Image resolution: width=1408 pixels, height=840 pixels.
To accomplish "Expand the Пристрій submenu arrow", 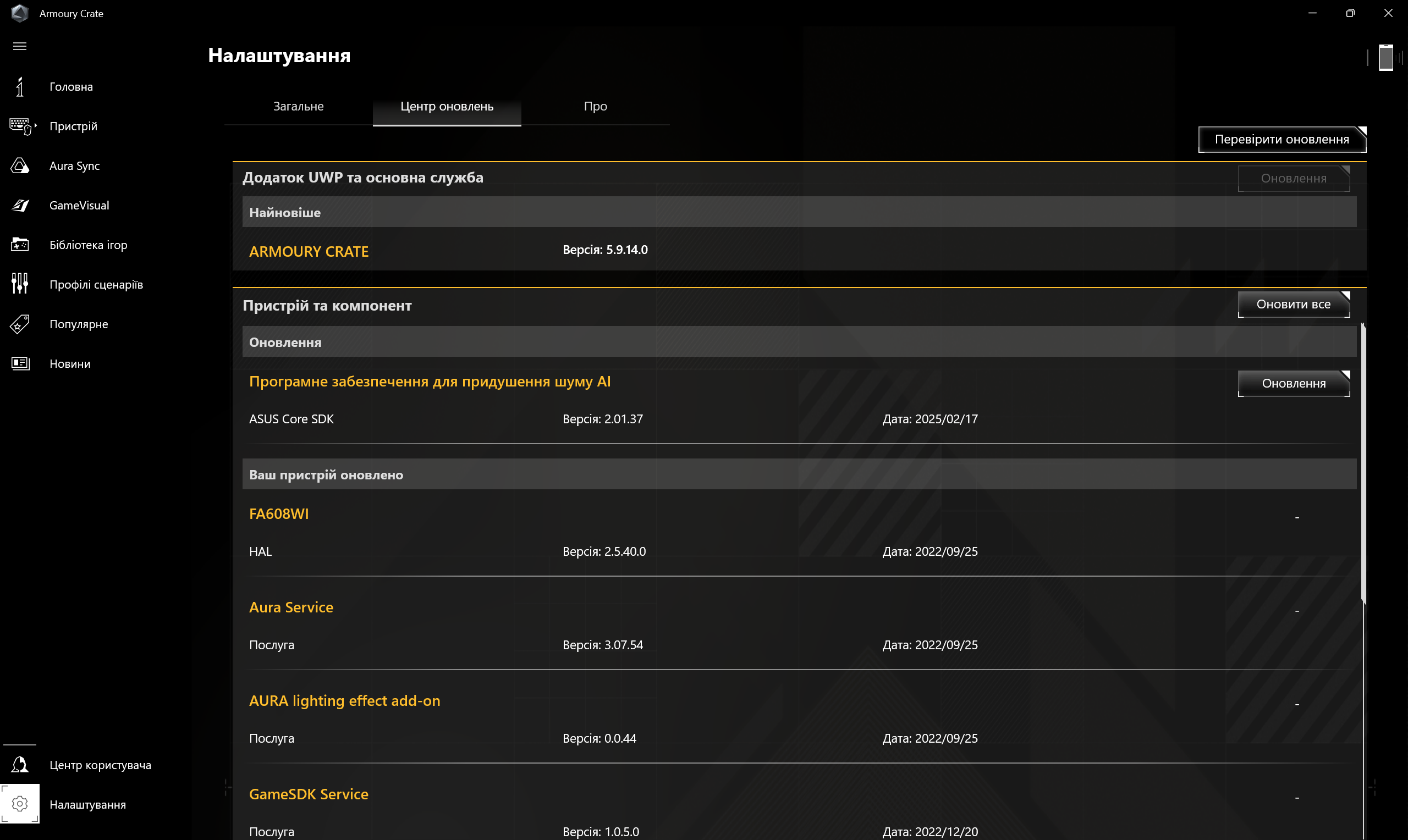I will [36, 126].
